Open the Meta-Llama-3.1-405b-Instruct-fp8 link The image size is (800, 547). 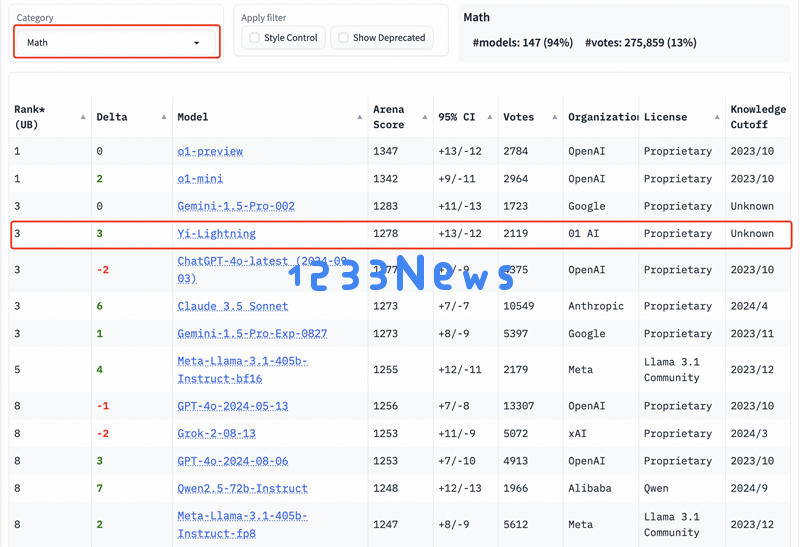242,525
